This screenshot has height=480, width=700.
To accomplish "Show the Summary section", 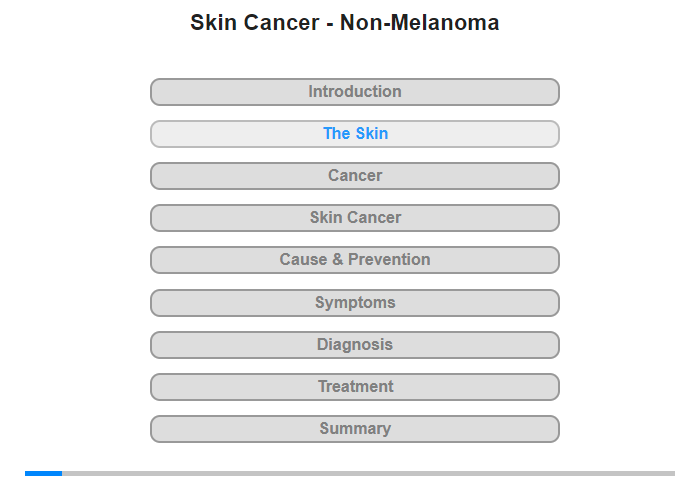I will 354,429.
